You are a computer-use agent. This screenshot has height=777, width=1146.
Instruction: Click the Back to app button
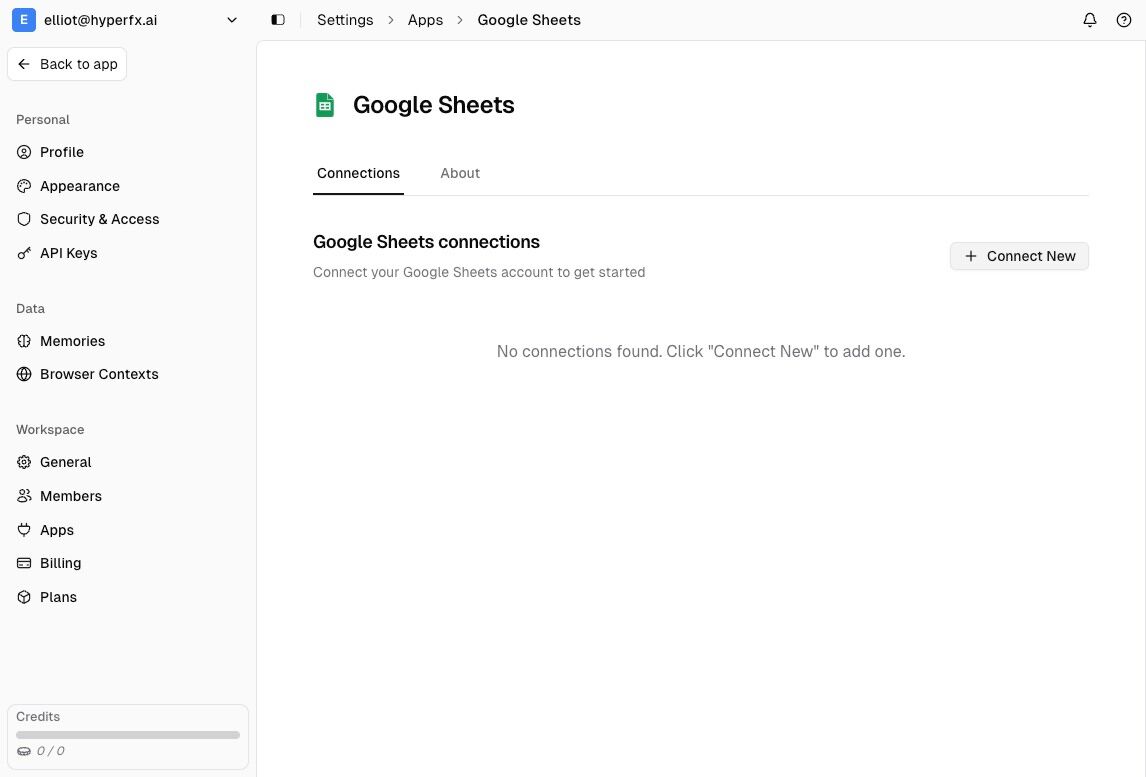(x=67, y=64)
